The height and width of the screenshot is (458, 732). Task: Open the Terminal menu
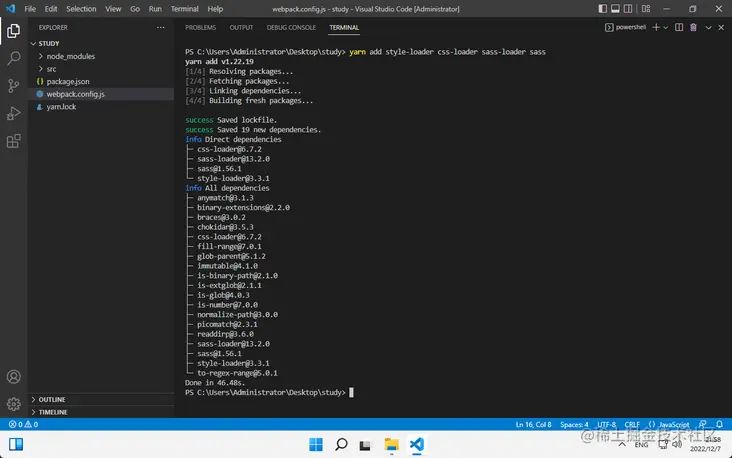point(184,8)
